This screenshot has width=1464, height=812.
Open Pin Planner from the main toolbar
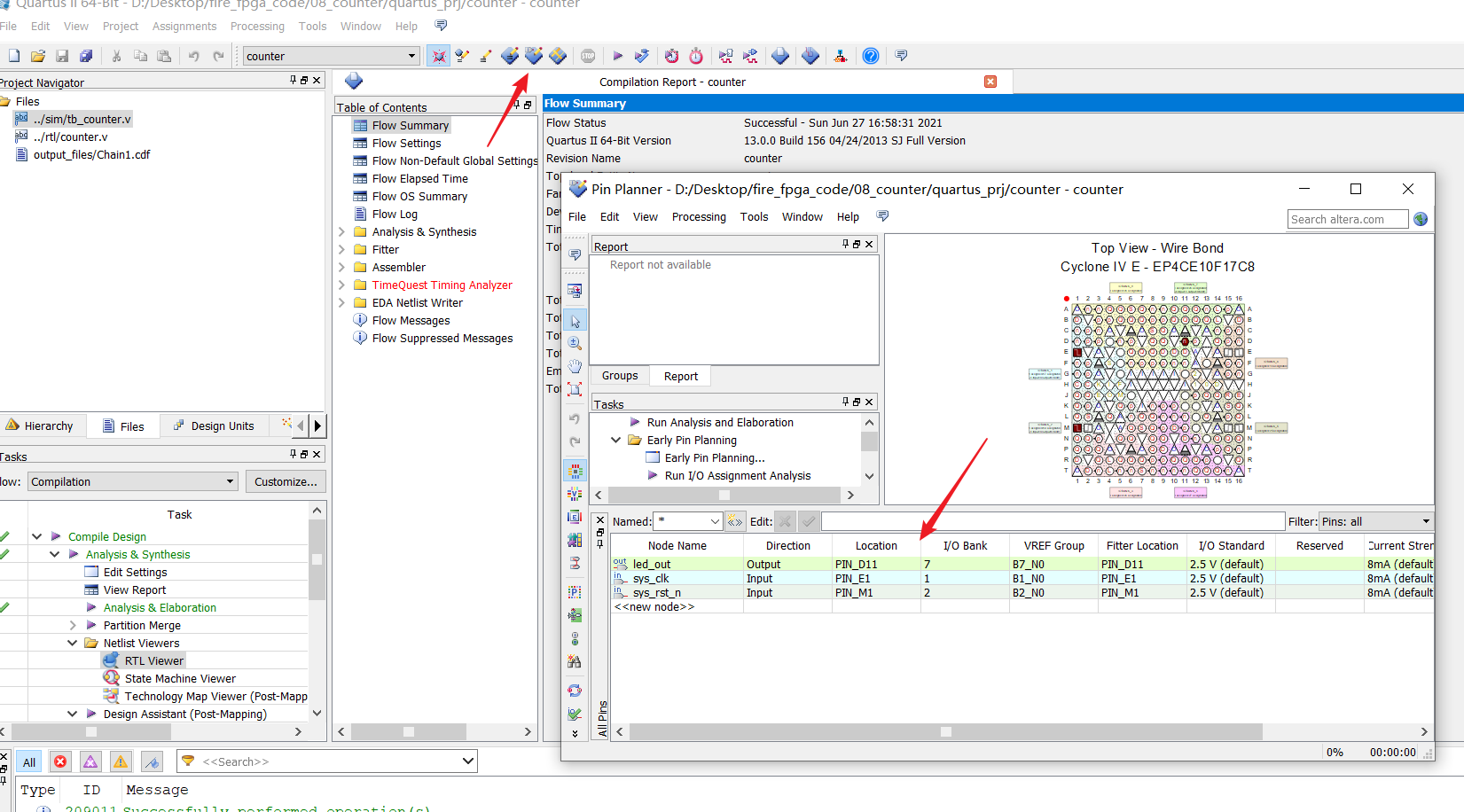point(534,56)
